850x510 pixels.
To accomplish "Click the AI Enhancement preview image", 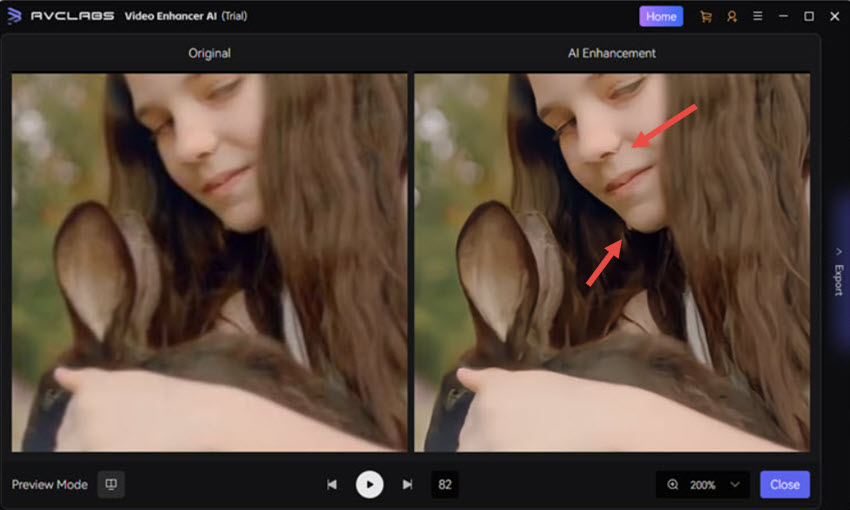I will tap(612, 262).
